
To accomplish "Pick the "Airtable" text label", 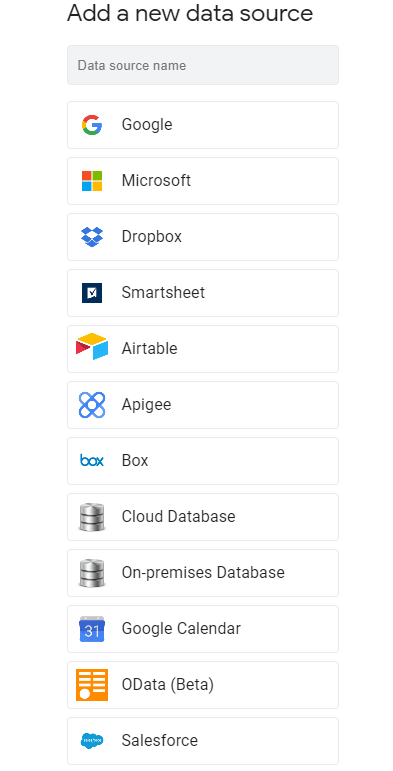I will point(150,349).
